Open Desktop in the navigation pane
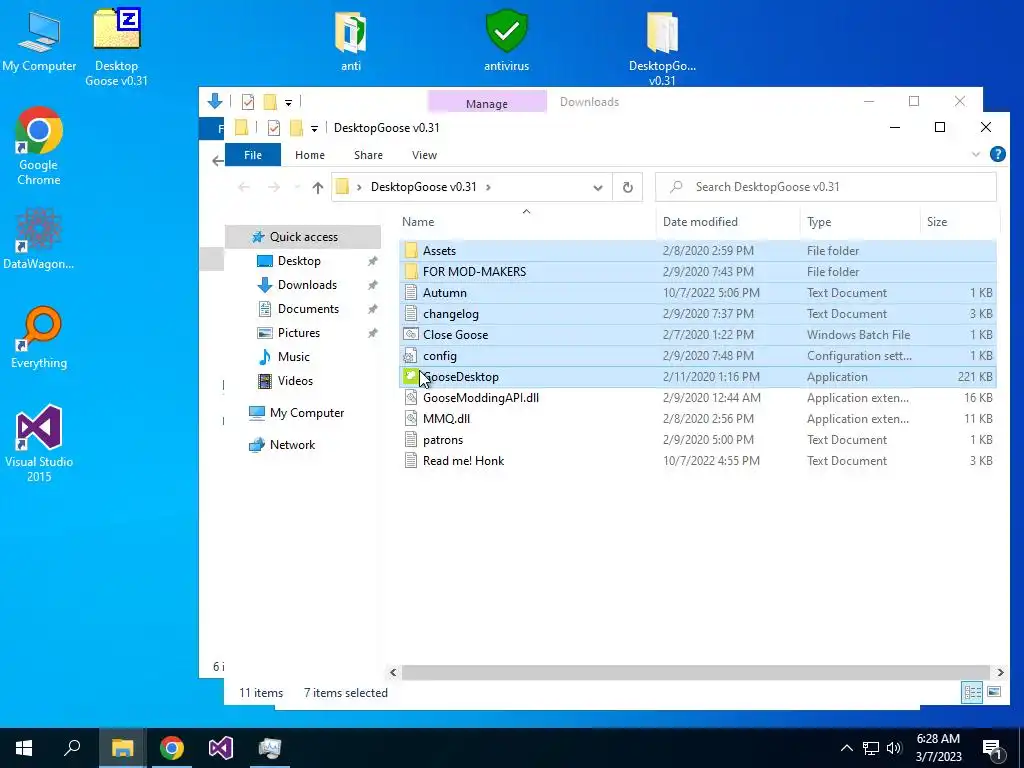Image resolution: width=1024 pixels, height=768 pixels. click(298, 261)
